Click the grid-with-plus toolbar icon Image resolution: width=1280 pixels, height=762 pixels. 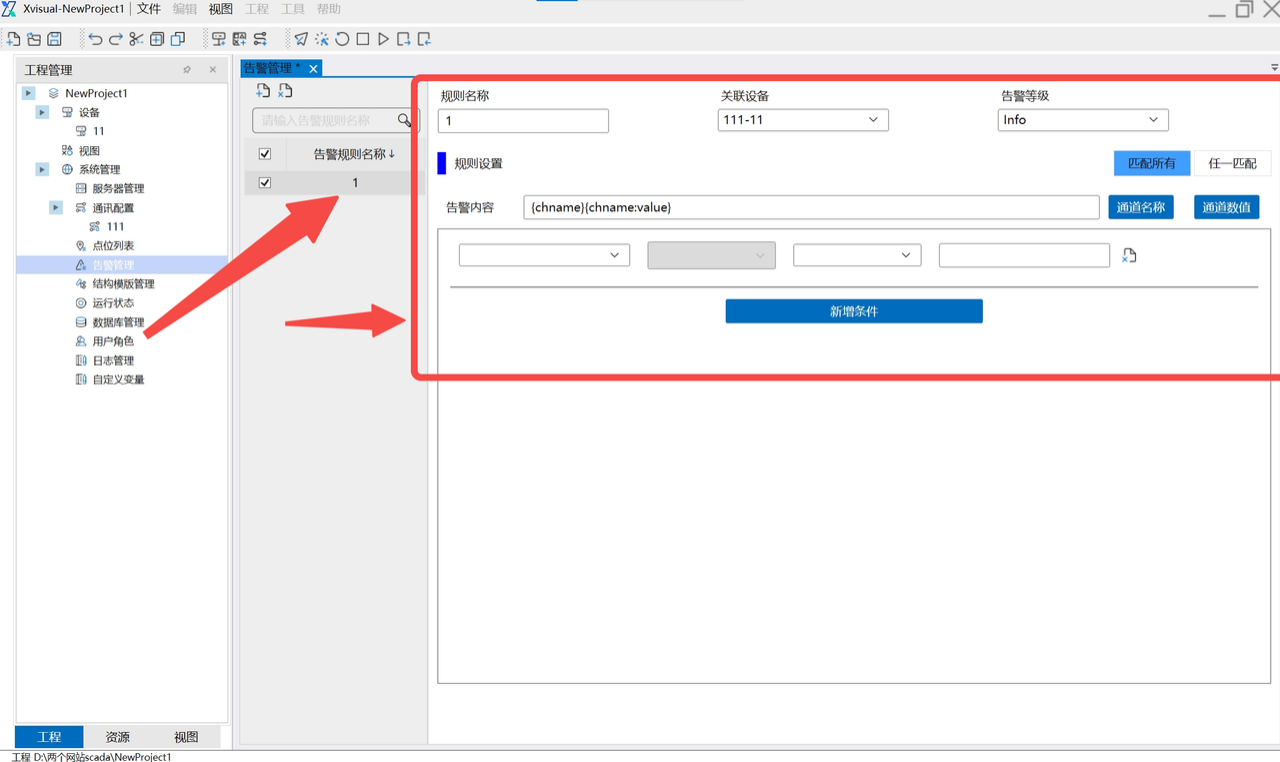coord(239,39)
